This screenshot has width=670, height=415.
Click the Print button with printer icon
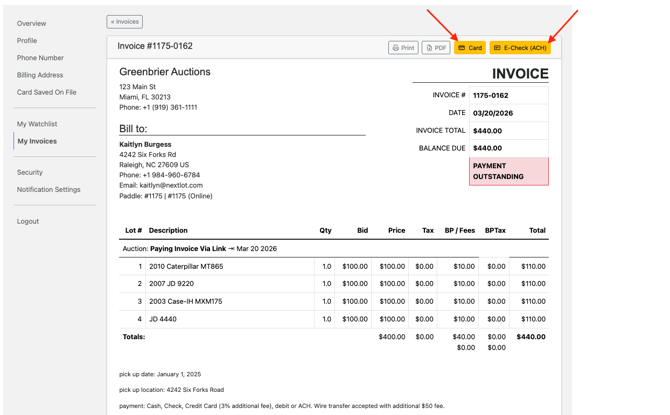(x=403, y=48)
